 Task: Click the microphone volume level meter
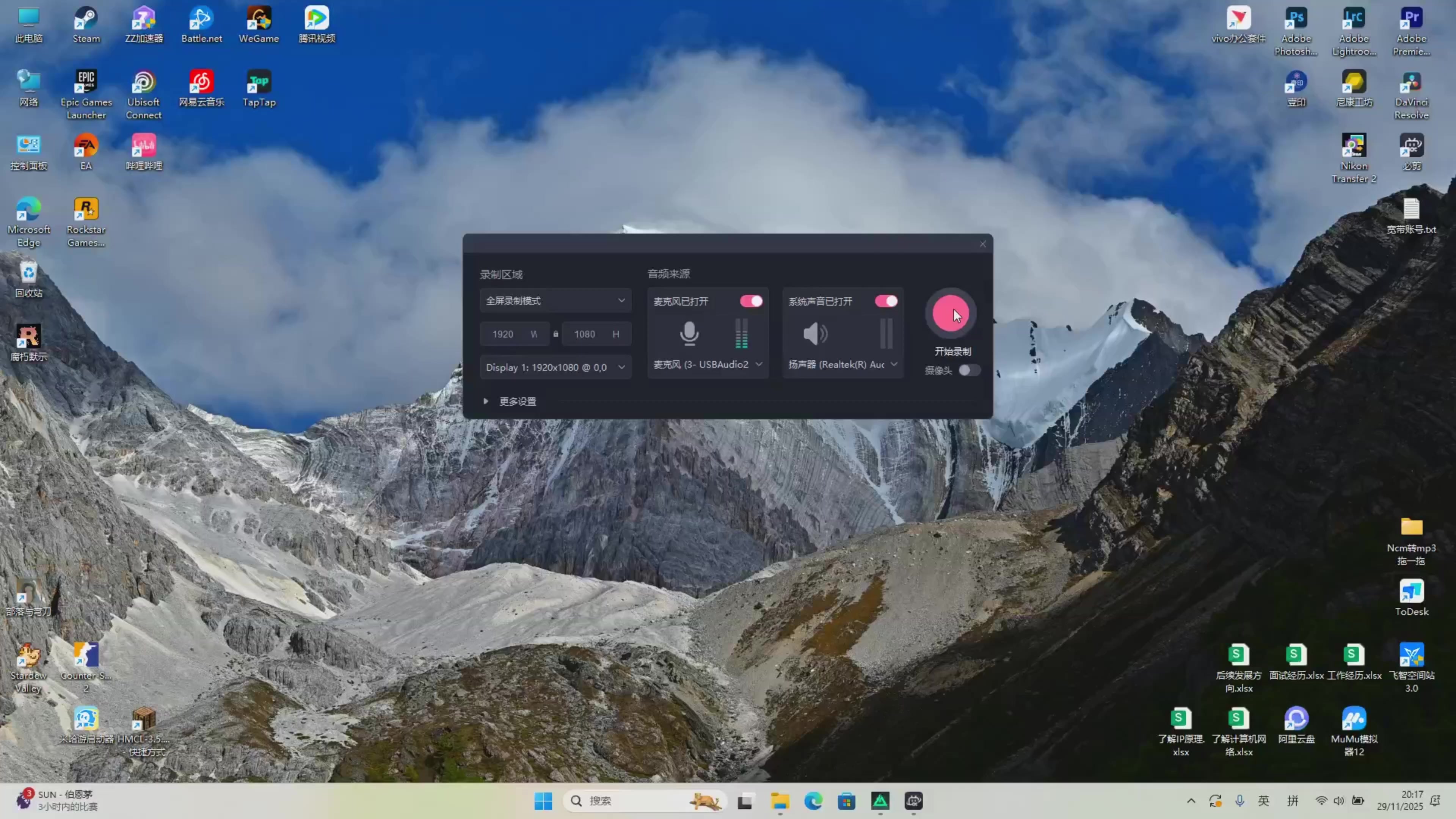pos(741,334)
